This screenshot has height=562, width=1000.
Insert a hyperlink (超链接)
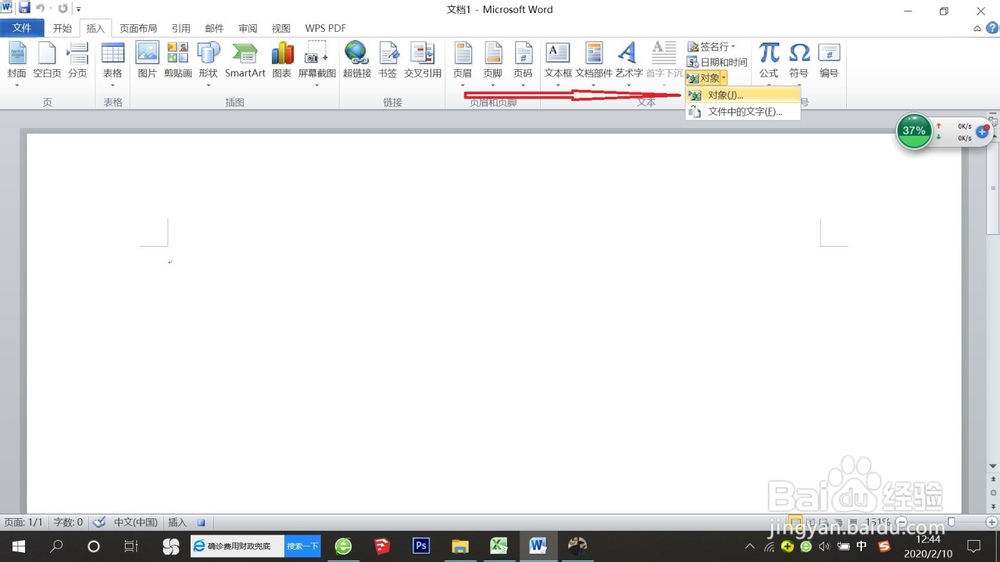[357, 61]
